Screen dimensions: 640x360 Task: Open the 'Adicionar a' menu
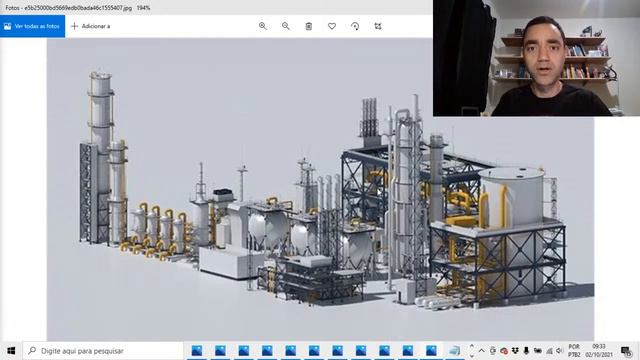[x=91, y=26]
